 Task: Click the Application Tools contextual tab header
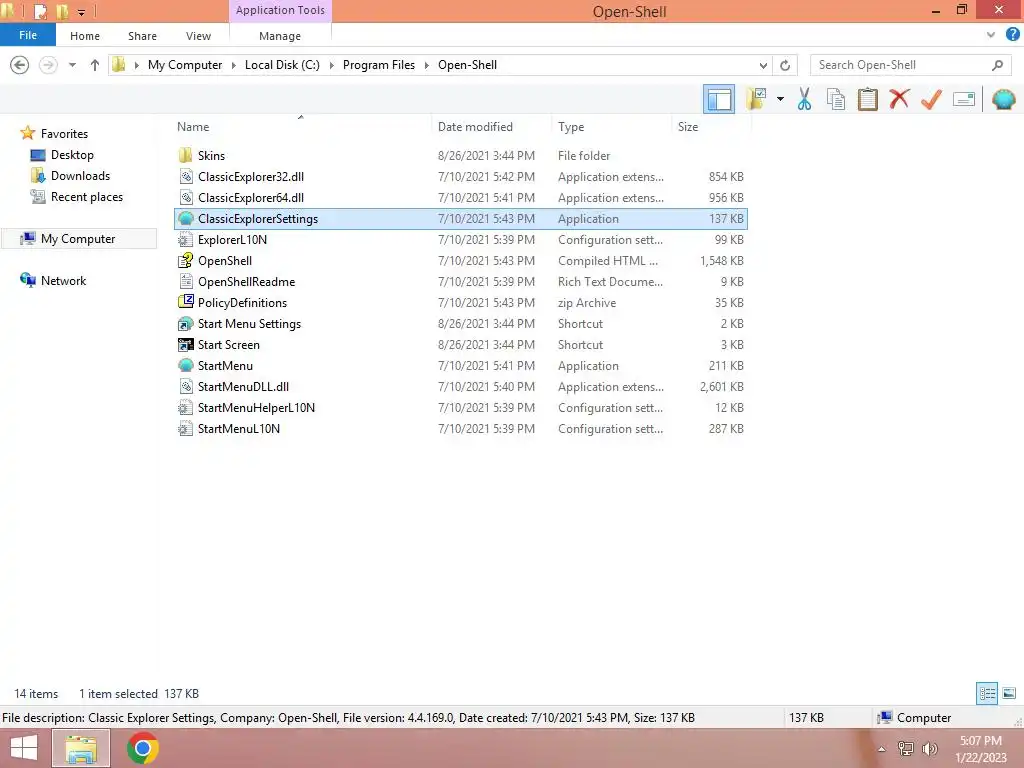point(280,10)
